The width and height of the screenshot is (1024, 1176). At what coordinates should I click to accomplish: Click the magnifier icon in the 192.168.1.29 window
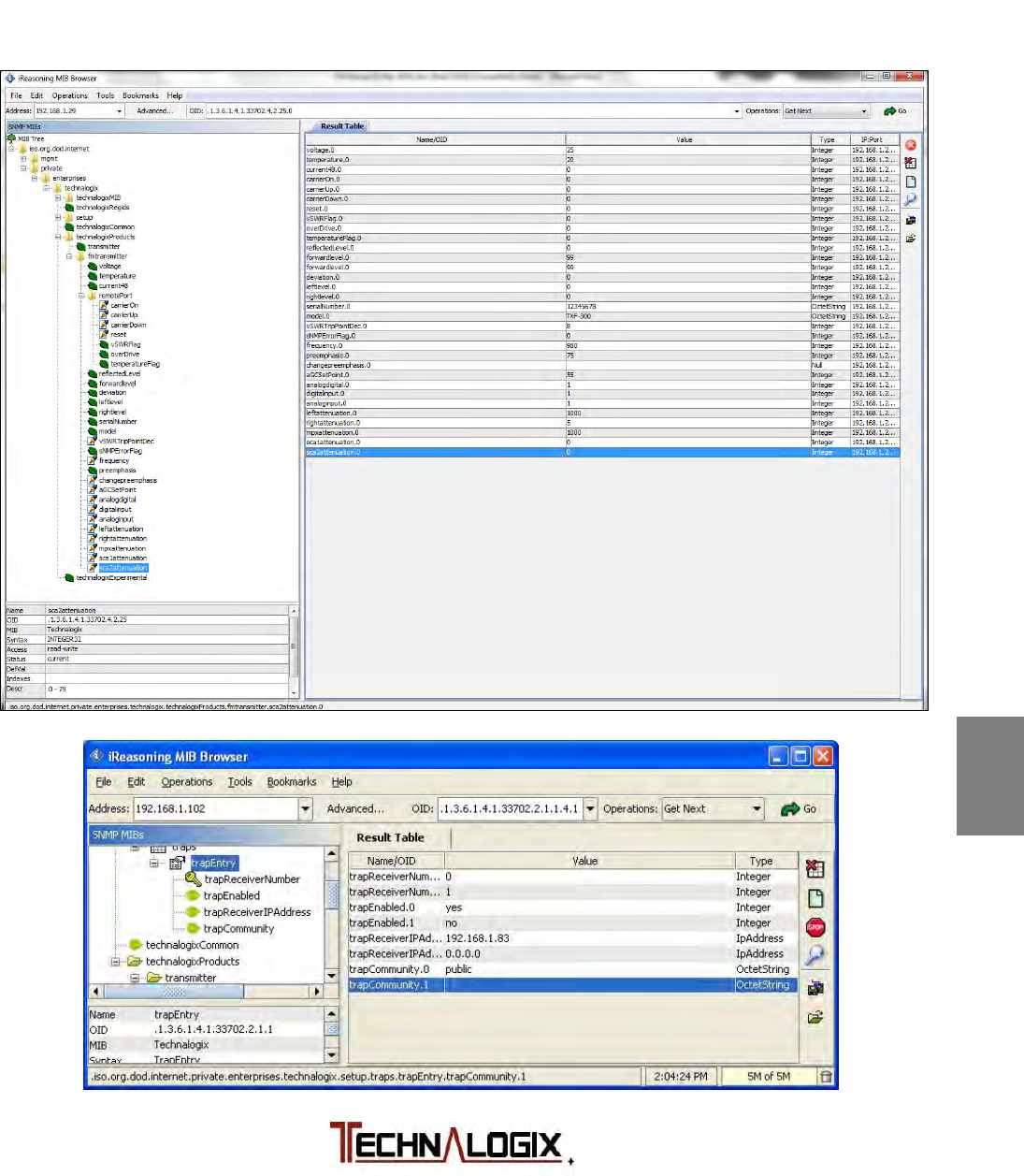pyautogui.click(x=911, y=200)
